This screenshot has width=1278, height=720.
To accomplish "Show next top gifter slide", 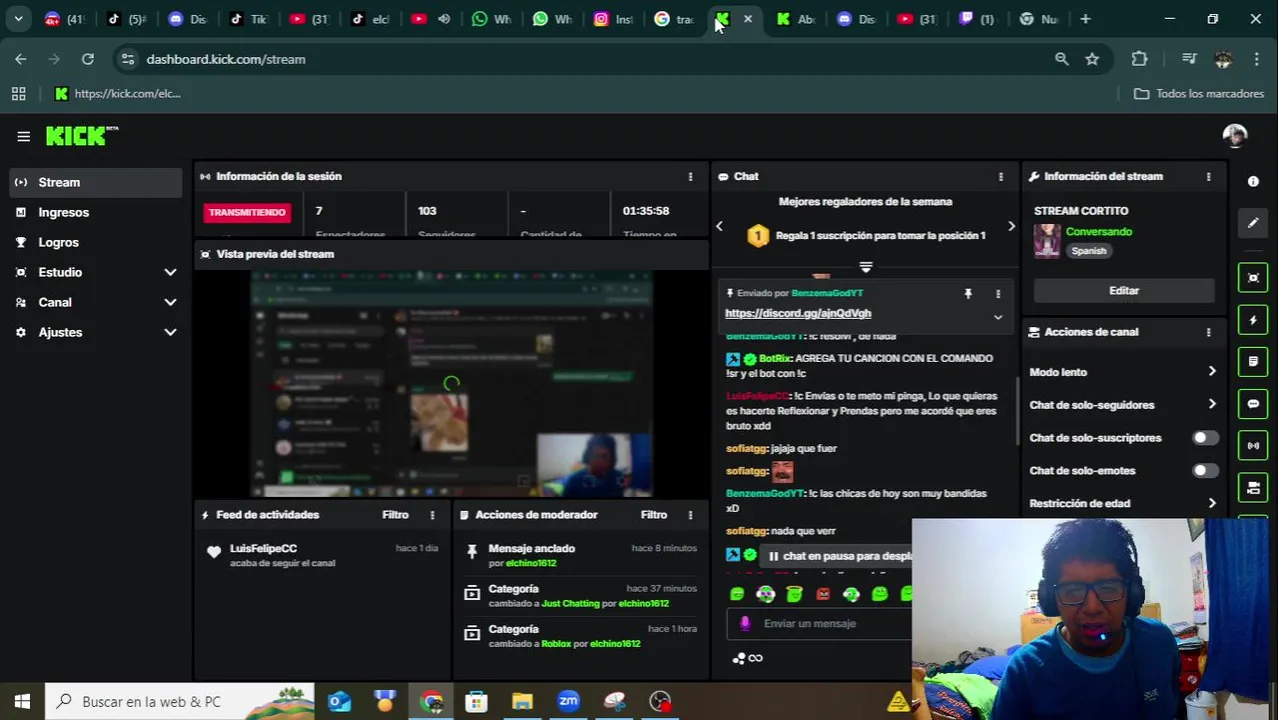I will pyautogui.click(x=1011, y=226).
